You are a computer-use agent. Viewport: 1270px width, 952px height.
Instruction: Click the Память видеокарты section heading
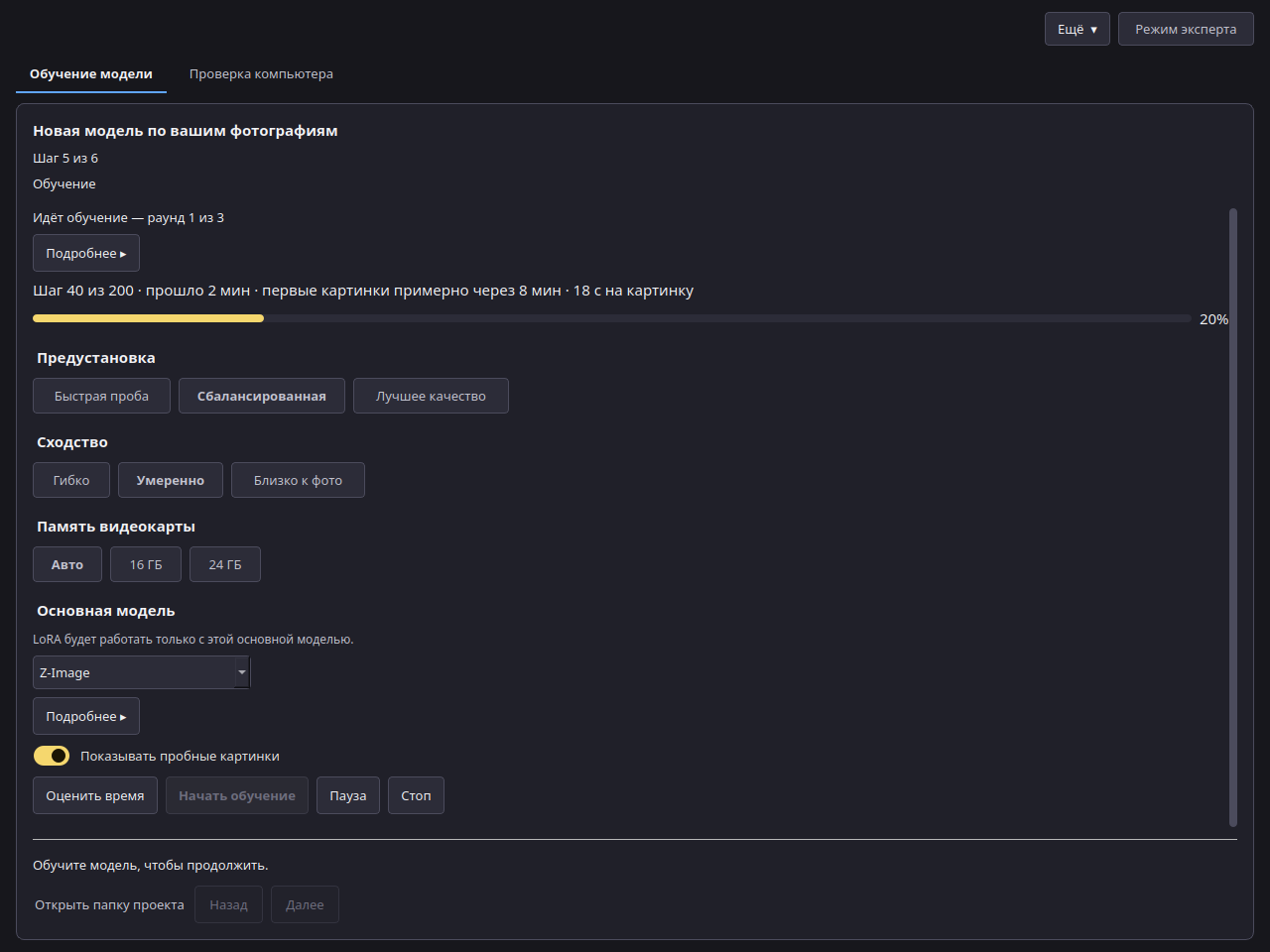116,527
